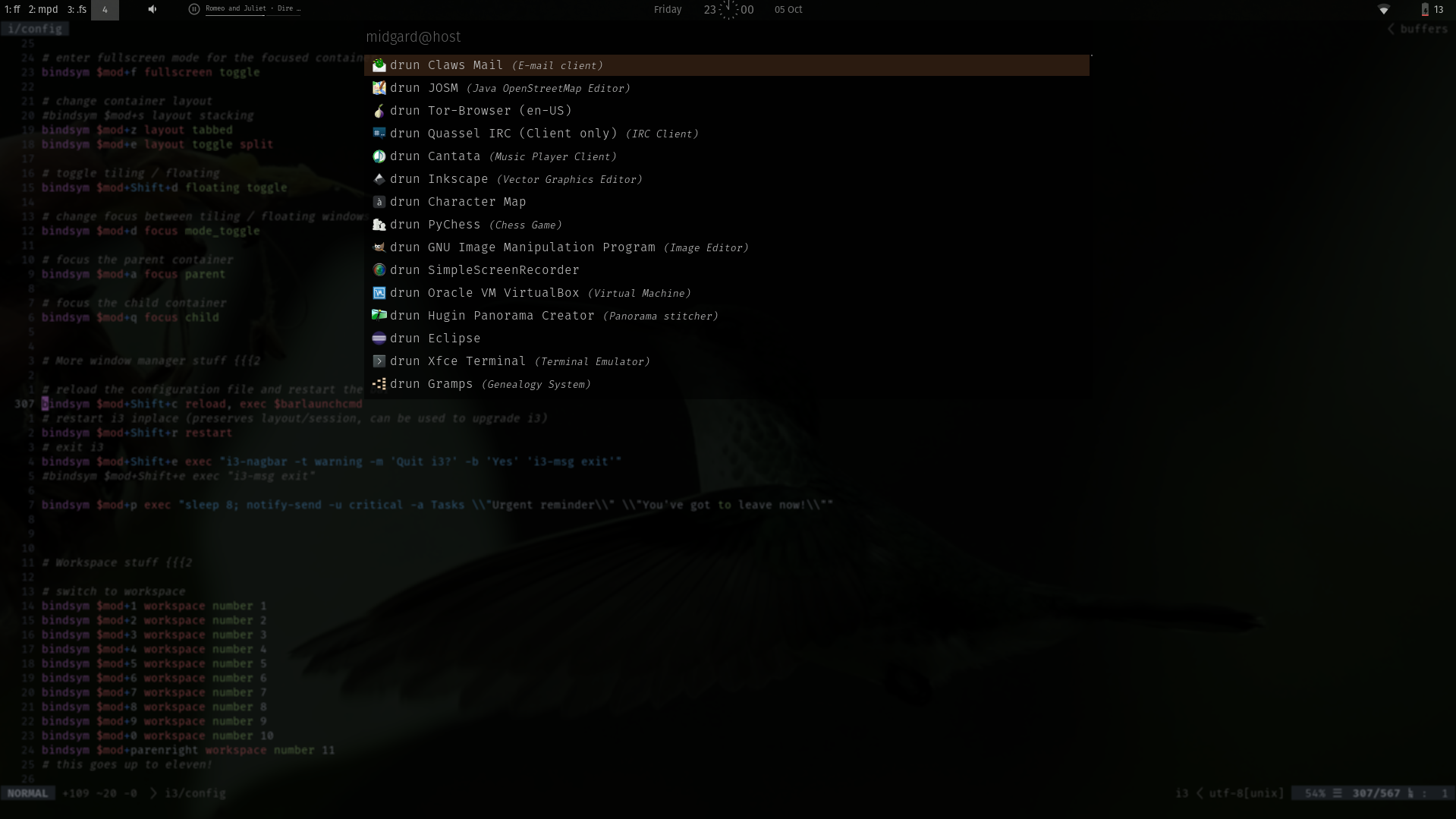
Task: Open Inkscape from the launcher list
Action: 727,179
